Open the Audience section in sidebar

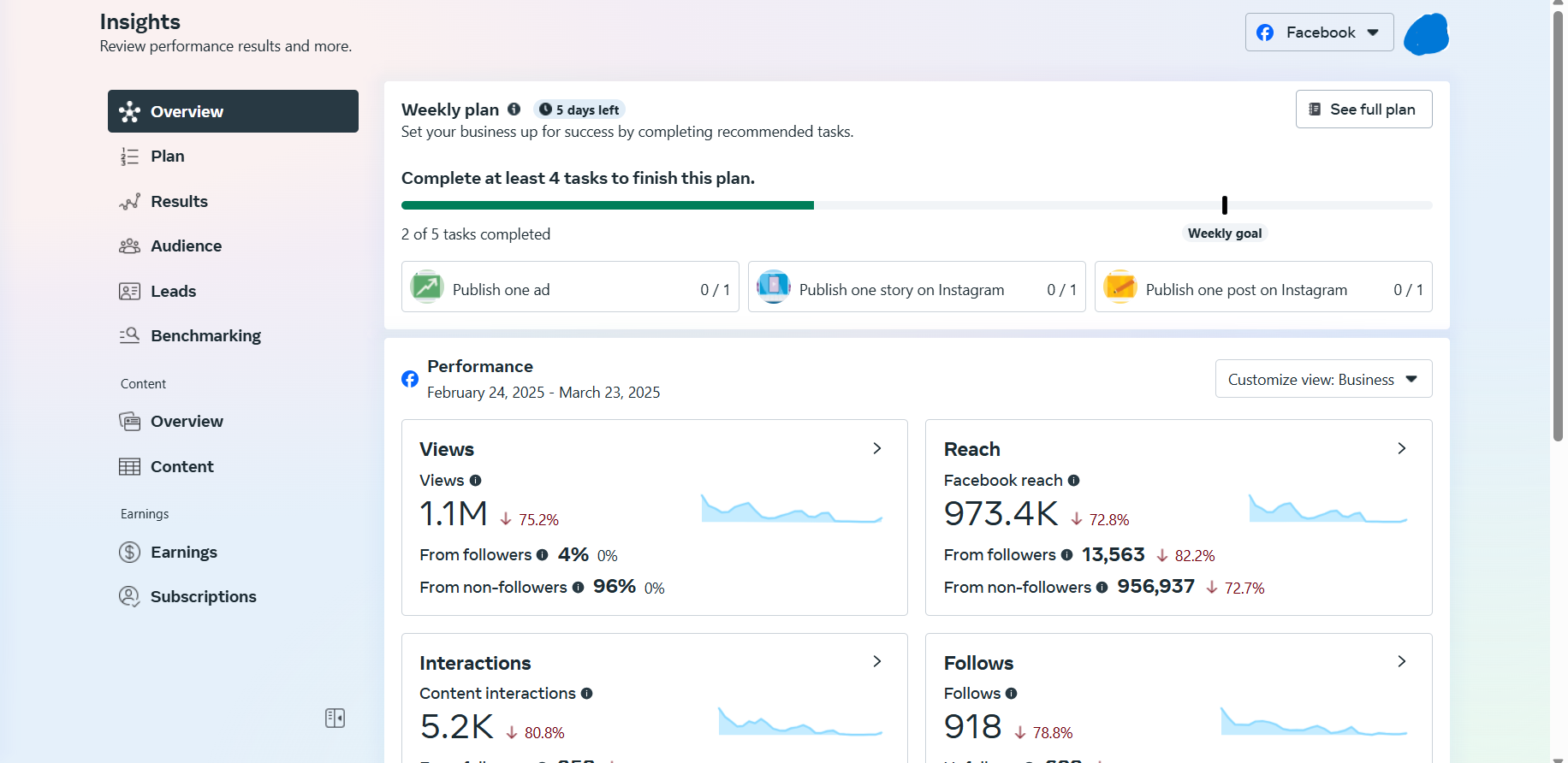pyautogui.click(x=186, y=246)
